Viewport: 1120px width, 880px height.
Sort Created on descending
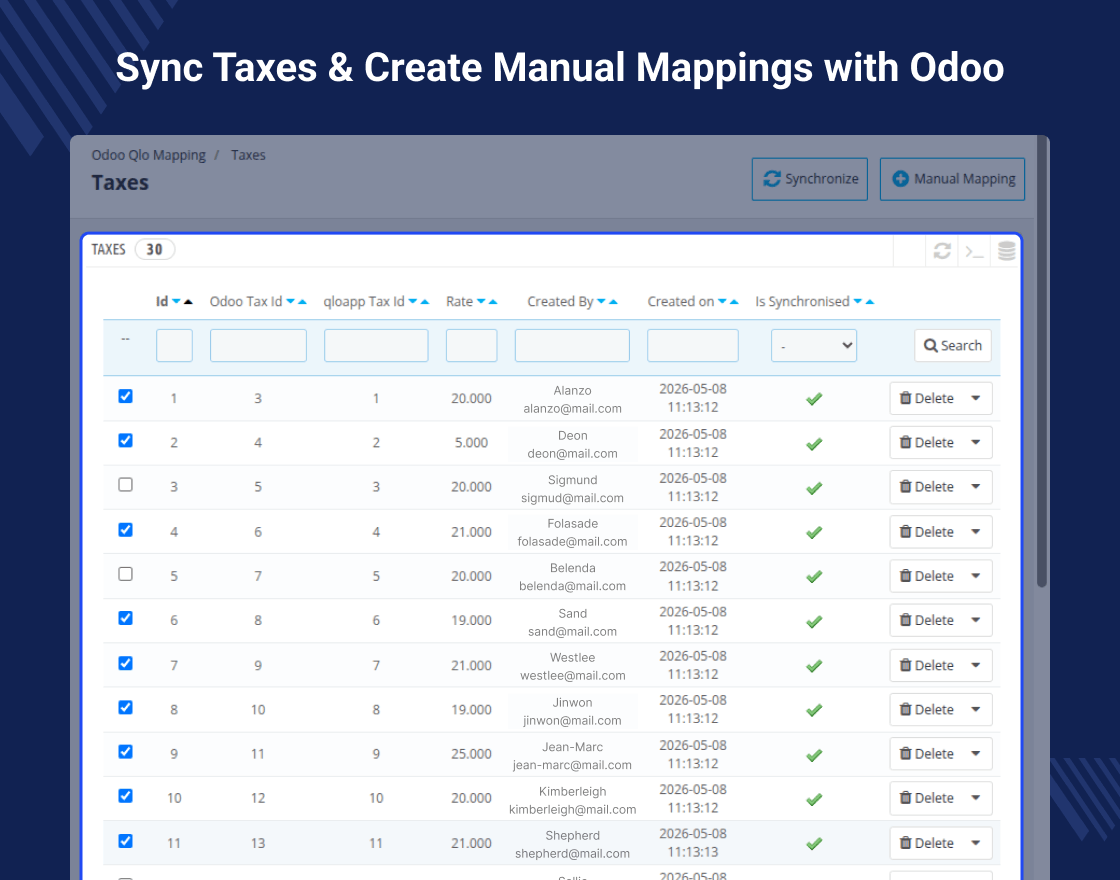pyautogui.click(x=722, y=301)
